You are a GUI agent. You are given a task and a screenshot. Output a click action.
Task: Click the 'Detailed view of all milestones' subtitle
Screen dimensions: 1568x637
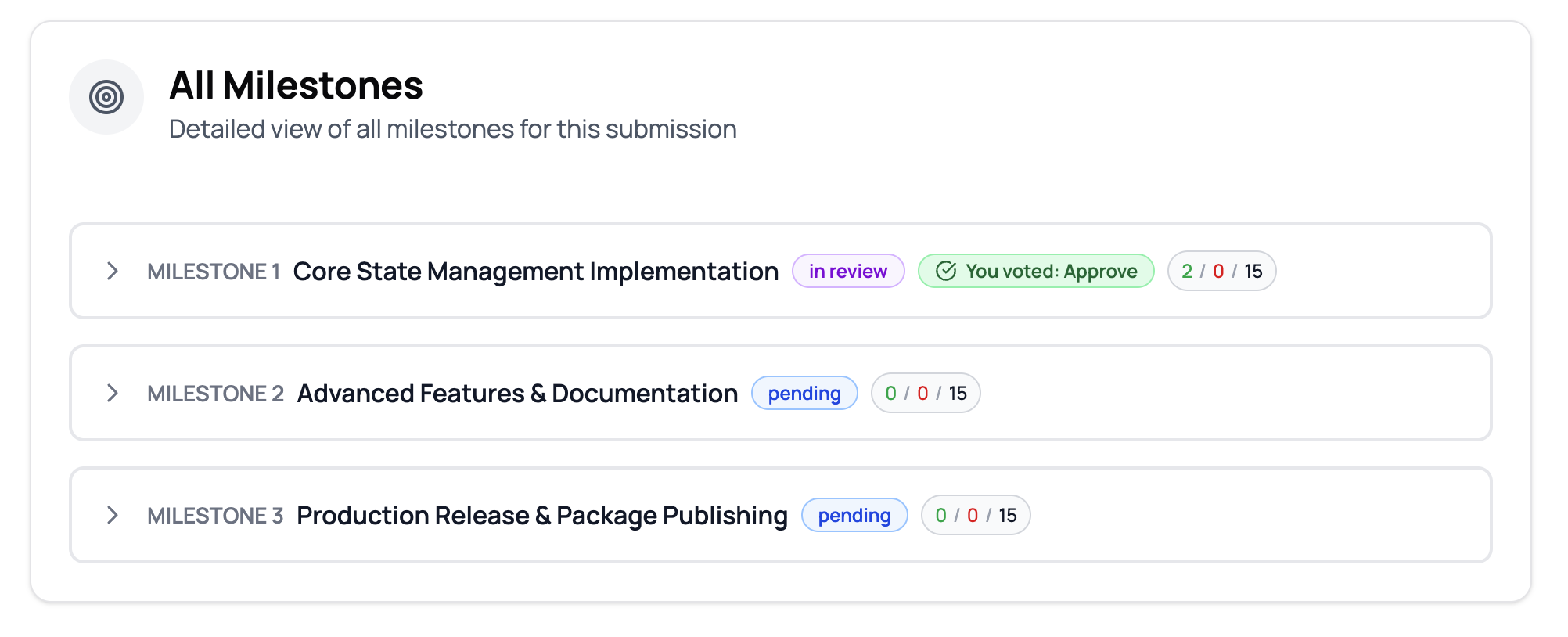pos(453,129)
